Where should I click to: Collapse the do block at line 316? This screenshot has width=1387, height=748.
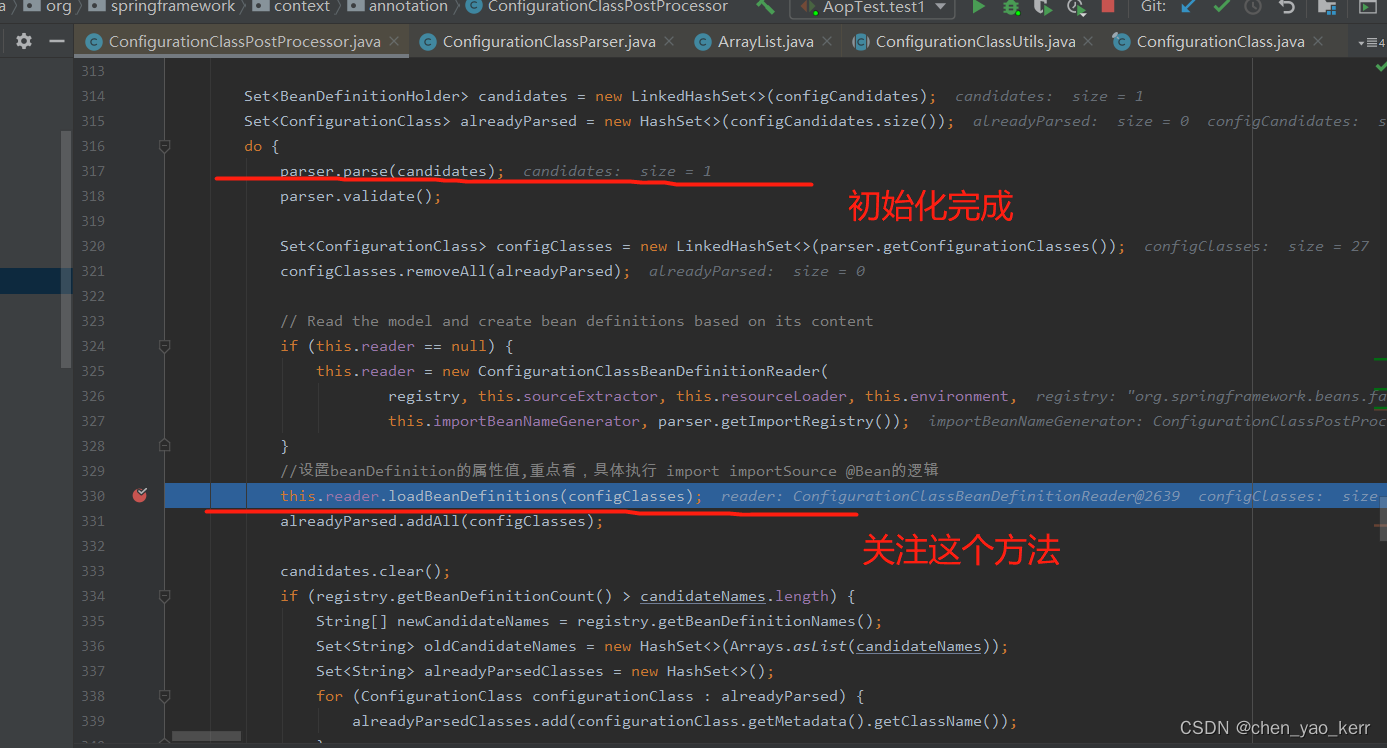(164, 146)
